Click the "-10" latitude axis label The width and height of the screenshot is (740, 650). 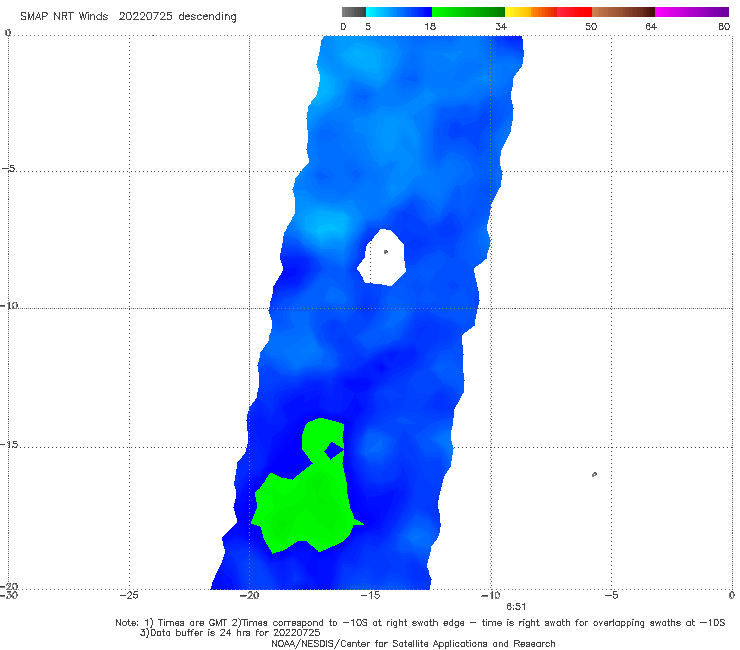click(9, 305)
